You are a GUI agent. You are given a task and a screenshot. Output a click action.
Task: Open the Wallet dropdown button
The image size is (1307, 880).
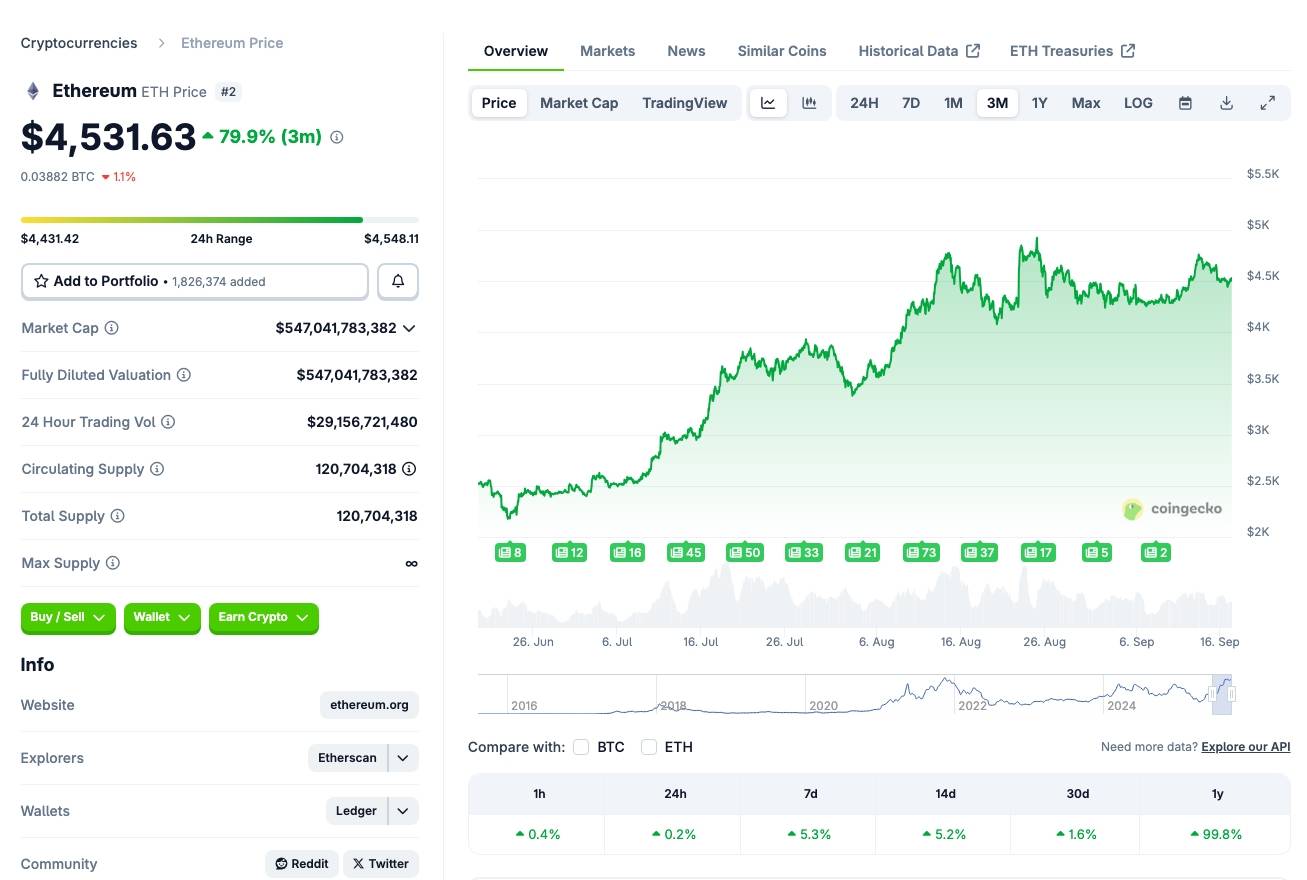point(162,618)
